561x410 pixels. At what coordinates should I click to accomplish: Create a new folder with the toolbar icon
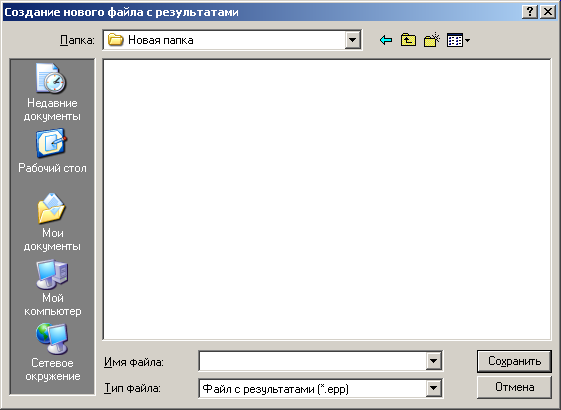tap(431, 40)
